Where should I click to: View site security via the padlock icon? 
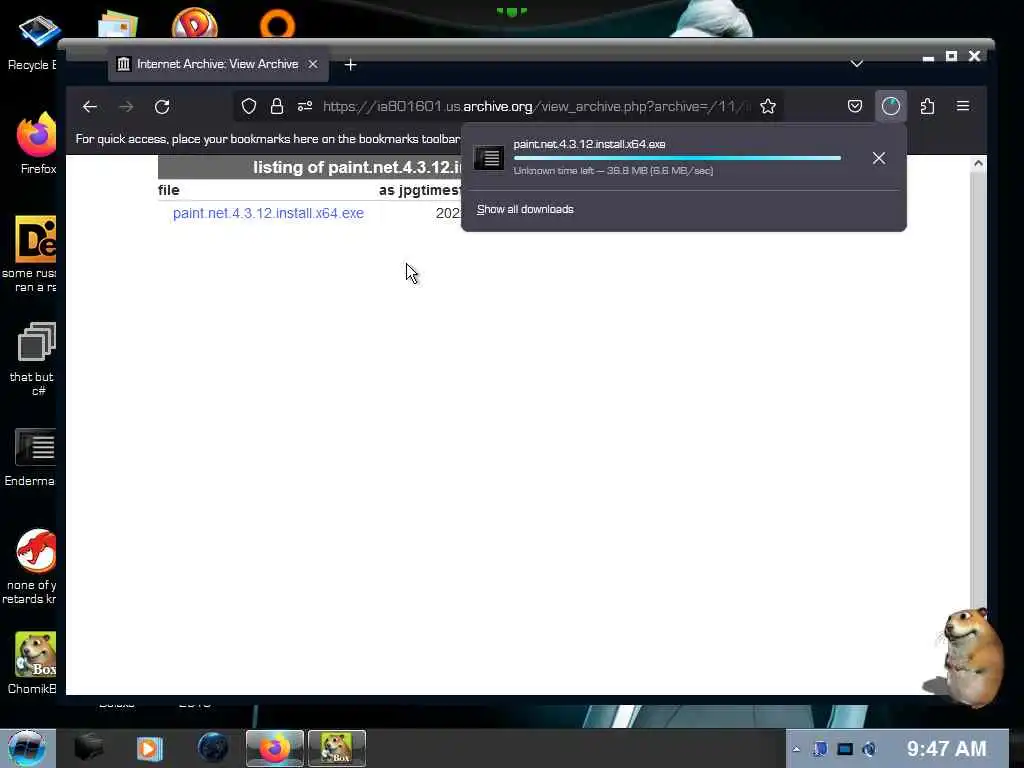pos(277,106)
